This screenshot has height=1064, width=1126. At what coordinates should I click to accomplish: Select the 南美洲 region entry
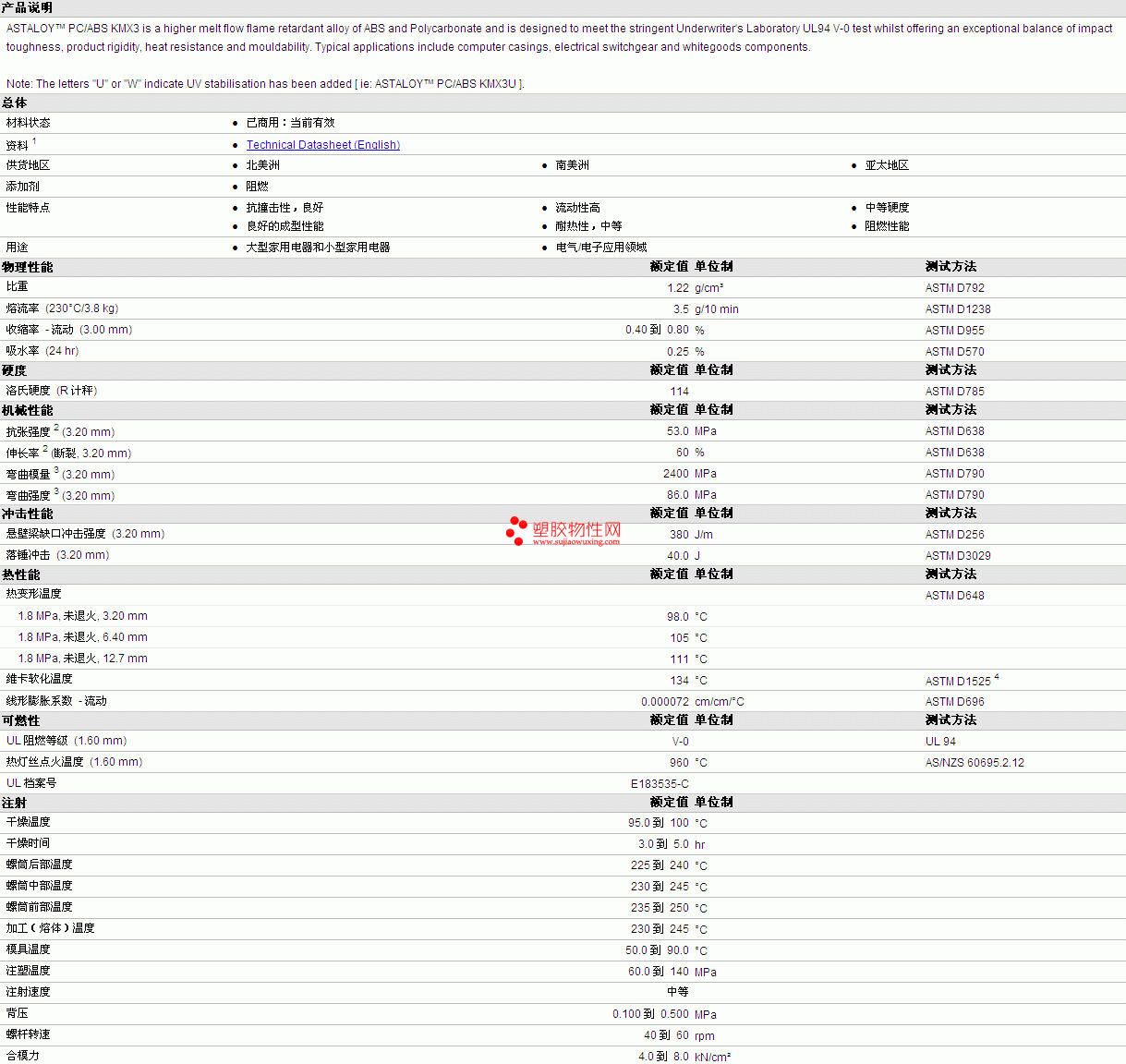[572, 165]
